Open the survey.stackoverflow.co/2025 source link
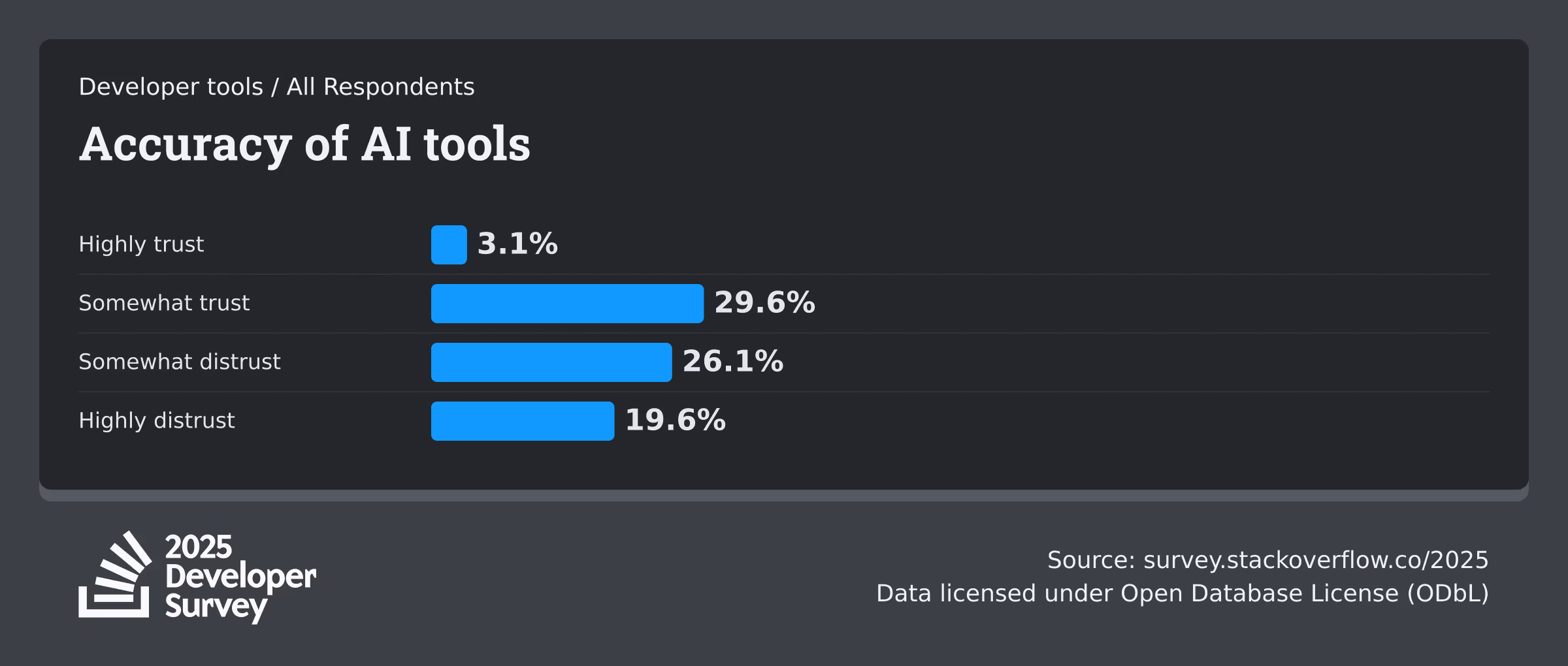1568x666 pixels. pyautogui.click(x=1316, y=560)
